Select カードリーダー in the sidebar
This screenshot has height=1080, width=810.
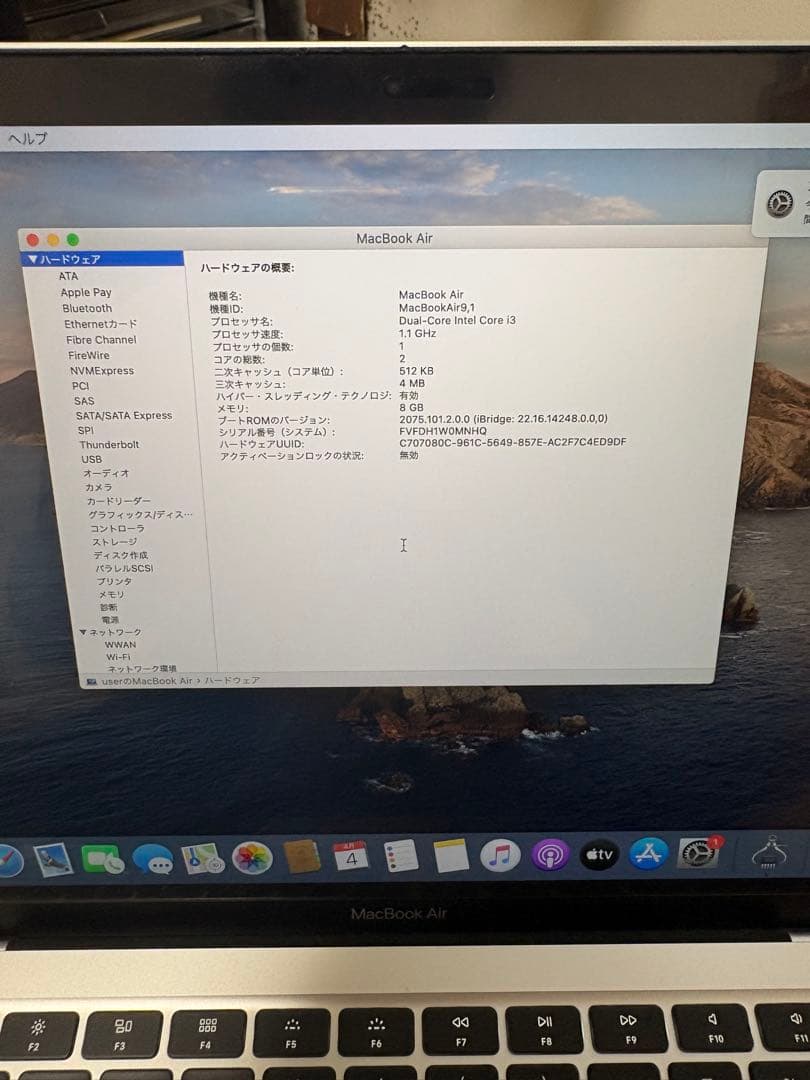[x=118, y=501]
